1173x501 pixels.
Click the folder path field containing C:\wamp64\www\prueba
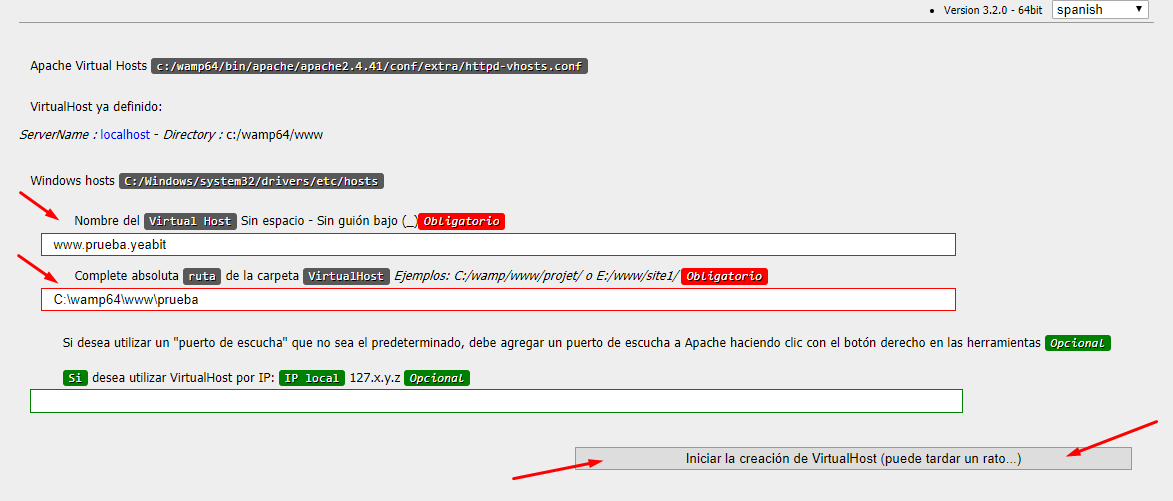pos(498,300)
